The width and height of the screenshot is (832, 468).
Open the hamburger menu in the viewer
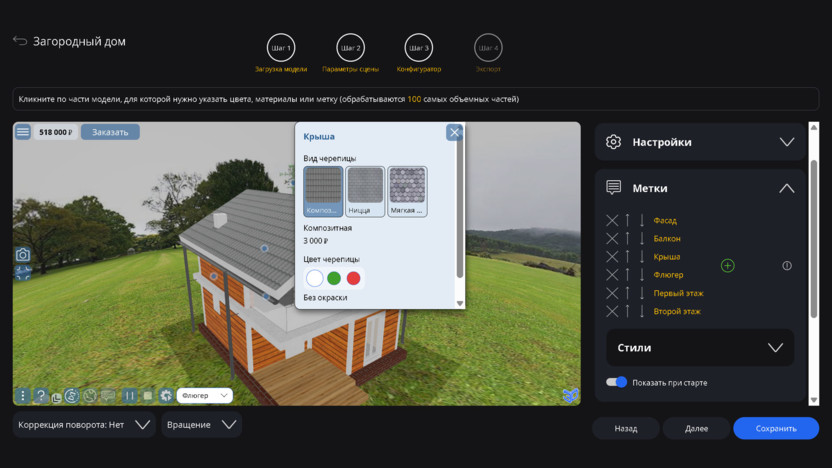point(23,132)
